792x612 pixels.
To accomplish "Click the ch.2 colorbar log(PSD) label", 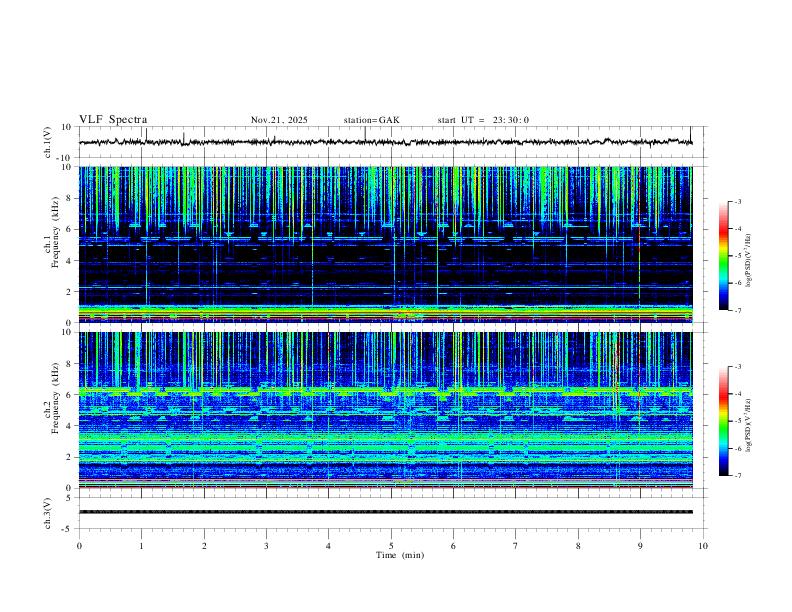I will [749, 425].
